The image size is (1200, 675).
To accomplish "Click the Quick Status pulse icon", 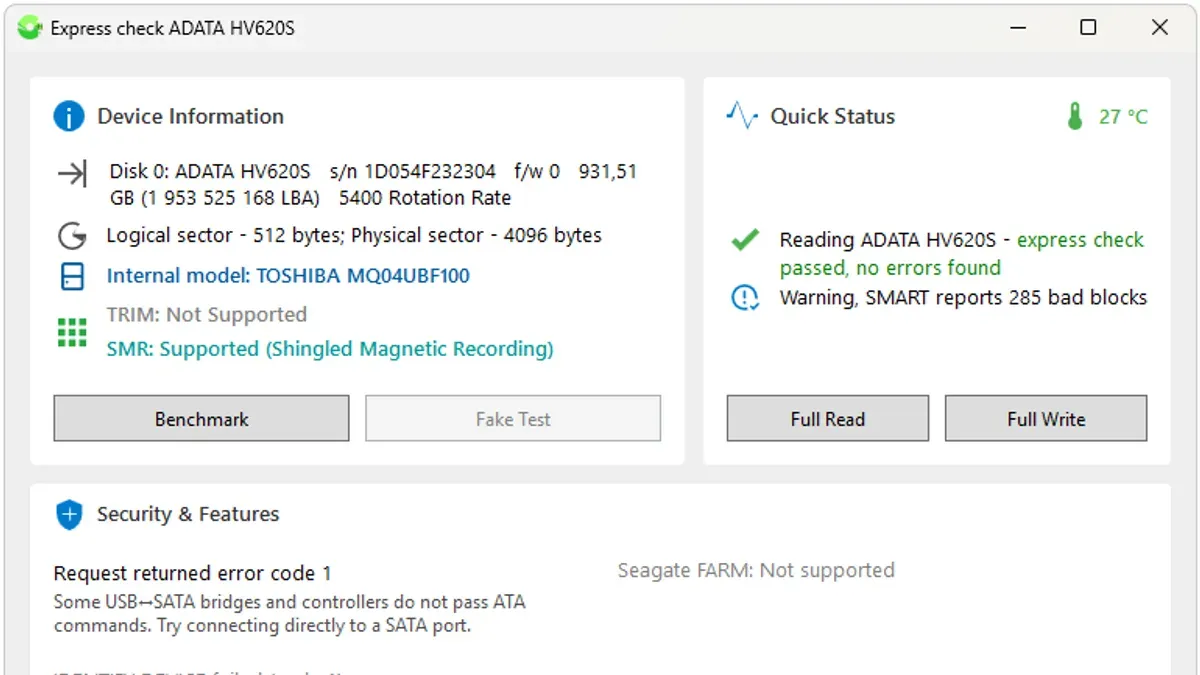I will click(742, 116).
